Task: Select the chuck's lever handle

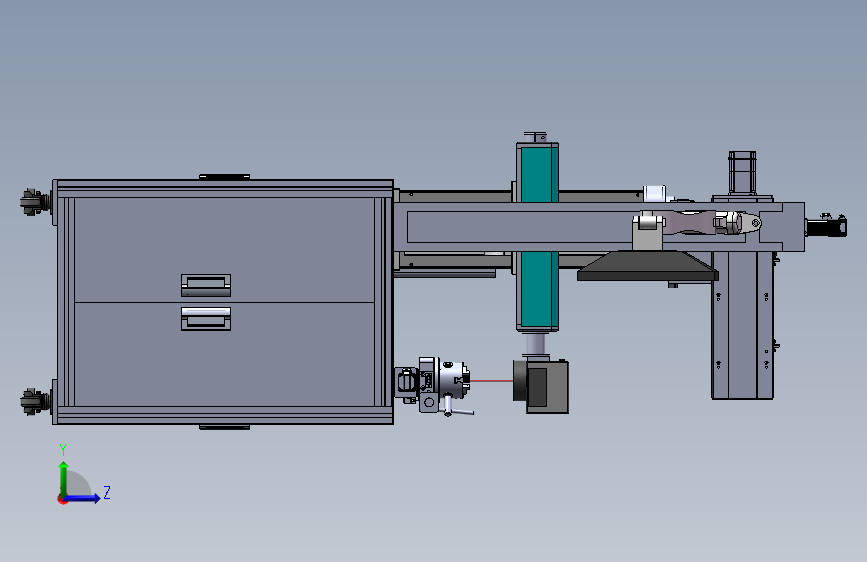Action: coord(459,410)
